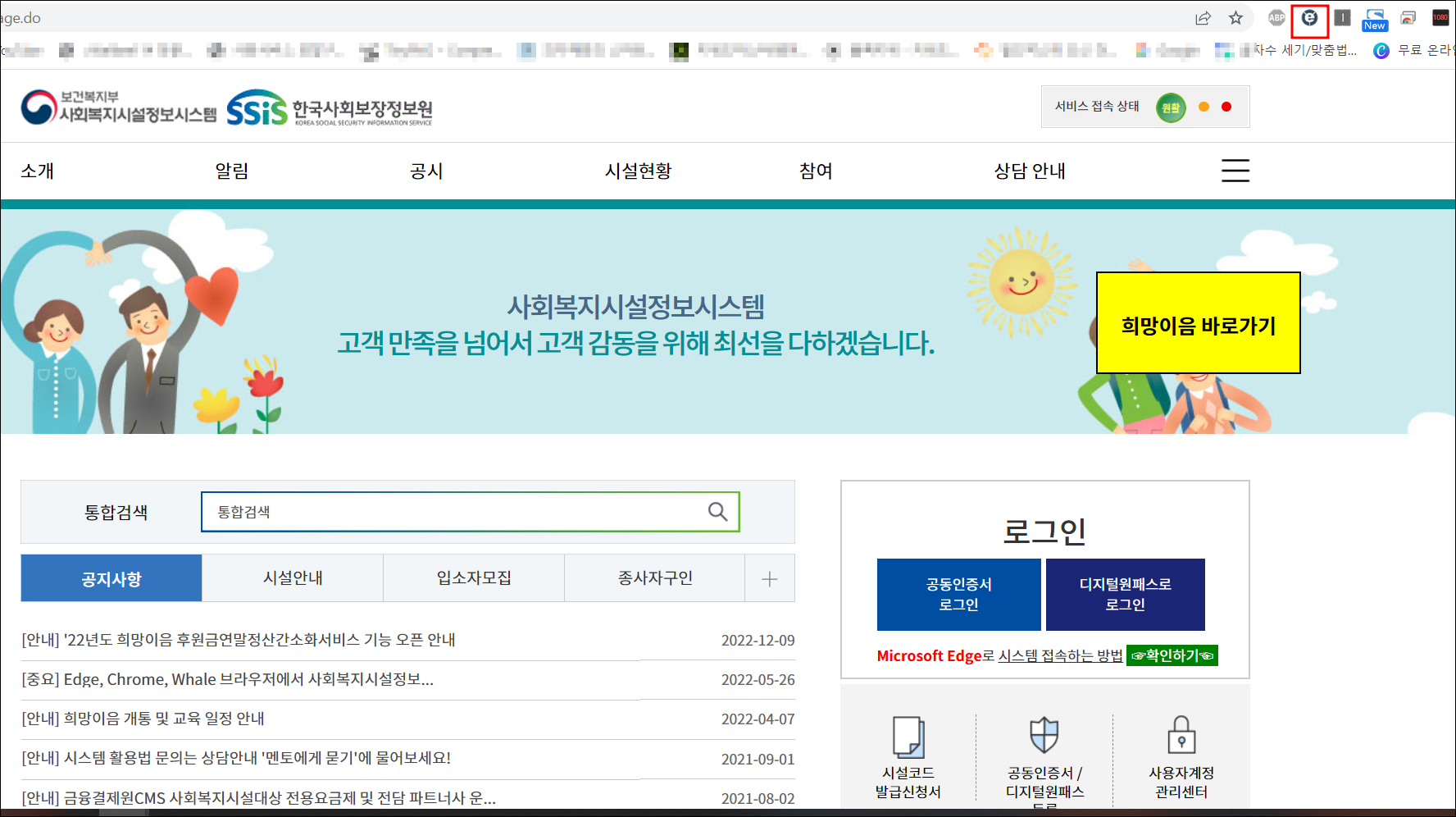The image size is (1456, 817).
Task: Click the date 2022-12-09
Action: [x=758, y=641]
